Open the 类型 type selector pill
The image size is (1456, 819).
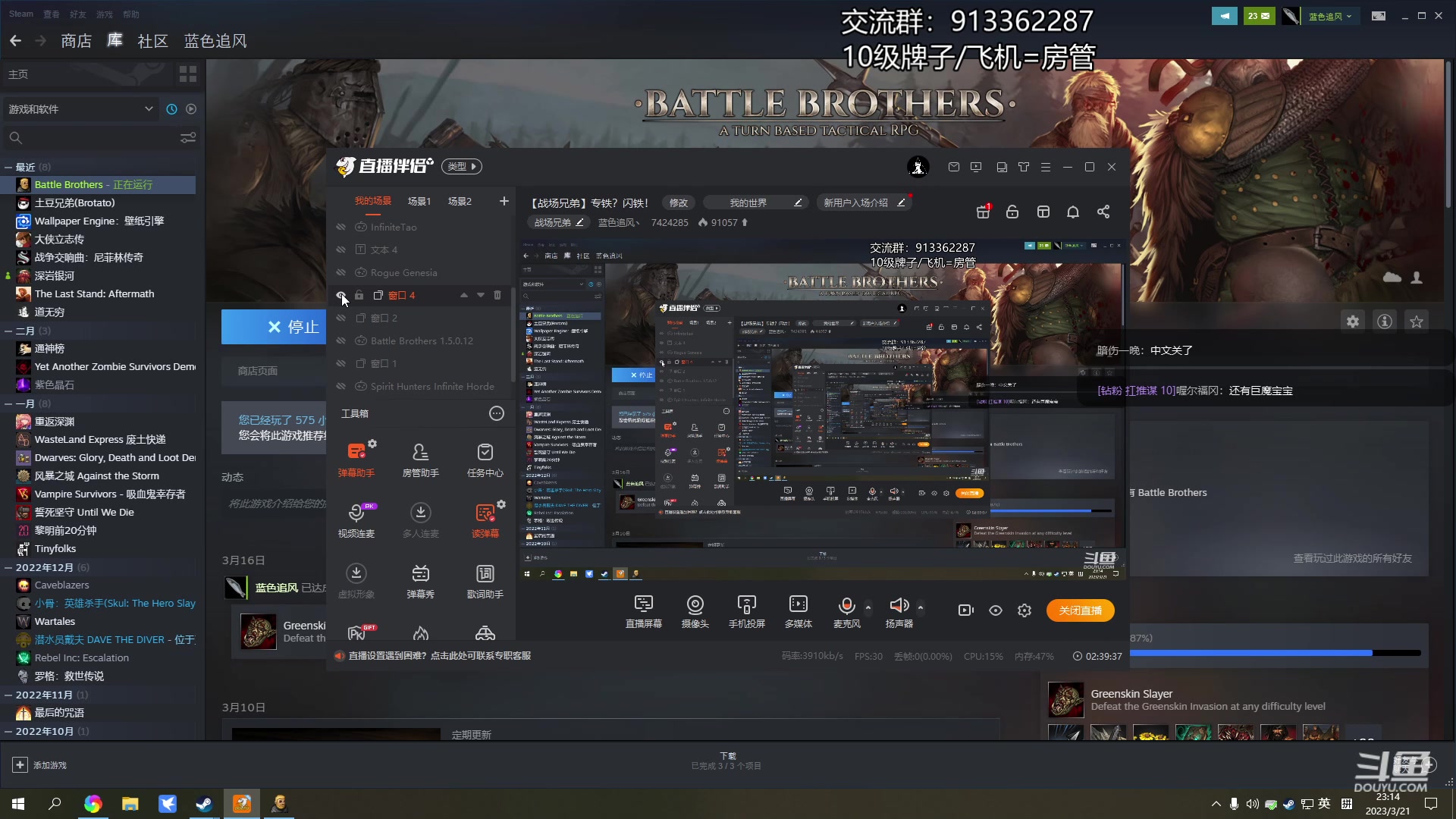[461, 166]
